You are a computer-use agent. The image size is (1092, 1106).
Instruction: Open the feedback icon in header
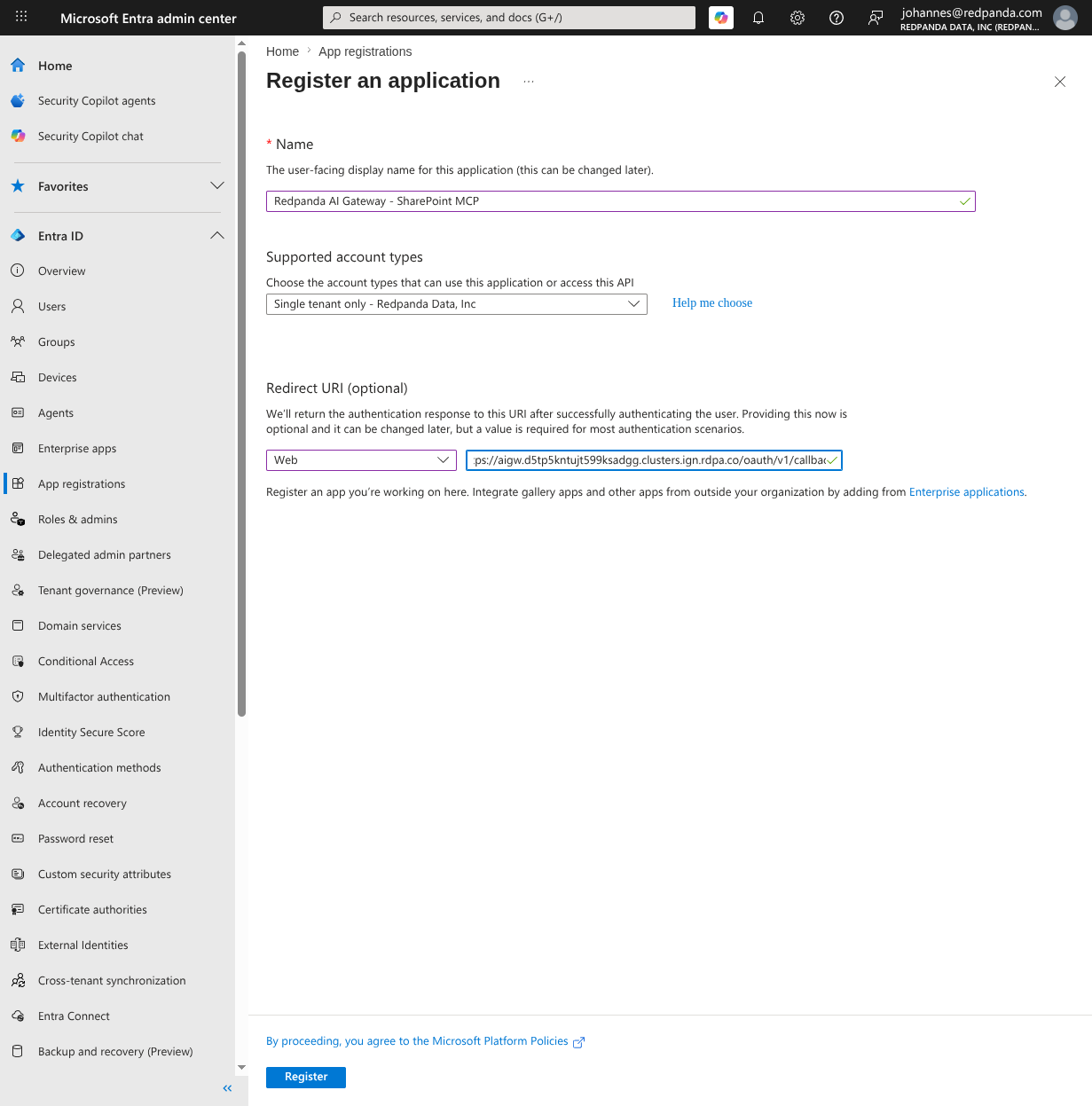876,18
